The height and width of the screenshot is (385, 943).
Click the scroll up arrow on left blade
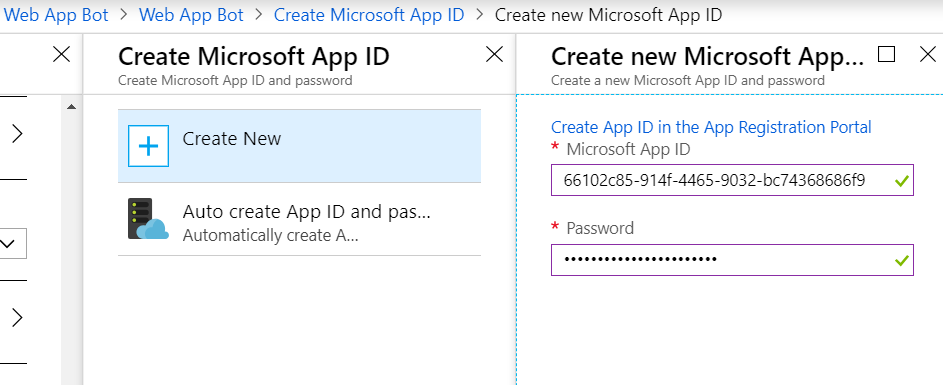[x=72, y=107]
